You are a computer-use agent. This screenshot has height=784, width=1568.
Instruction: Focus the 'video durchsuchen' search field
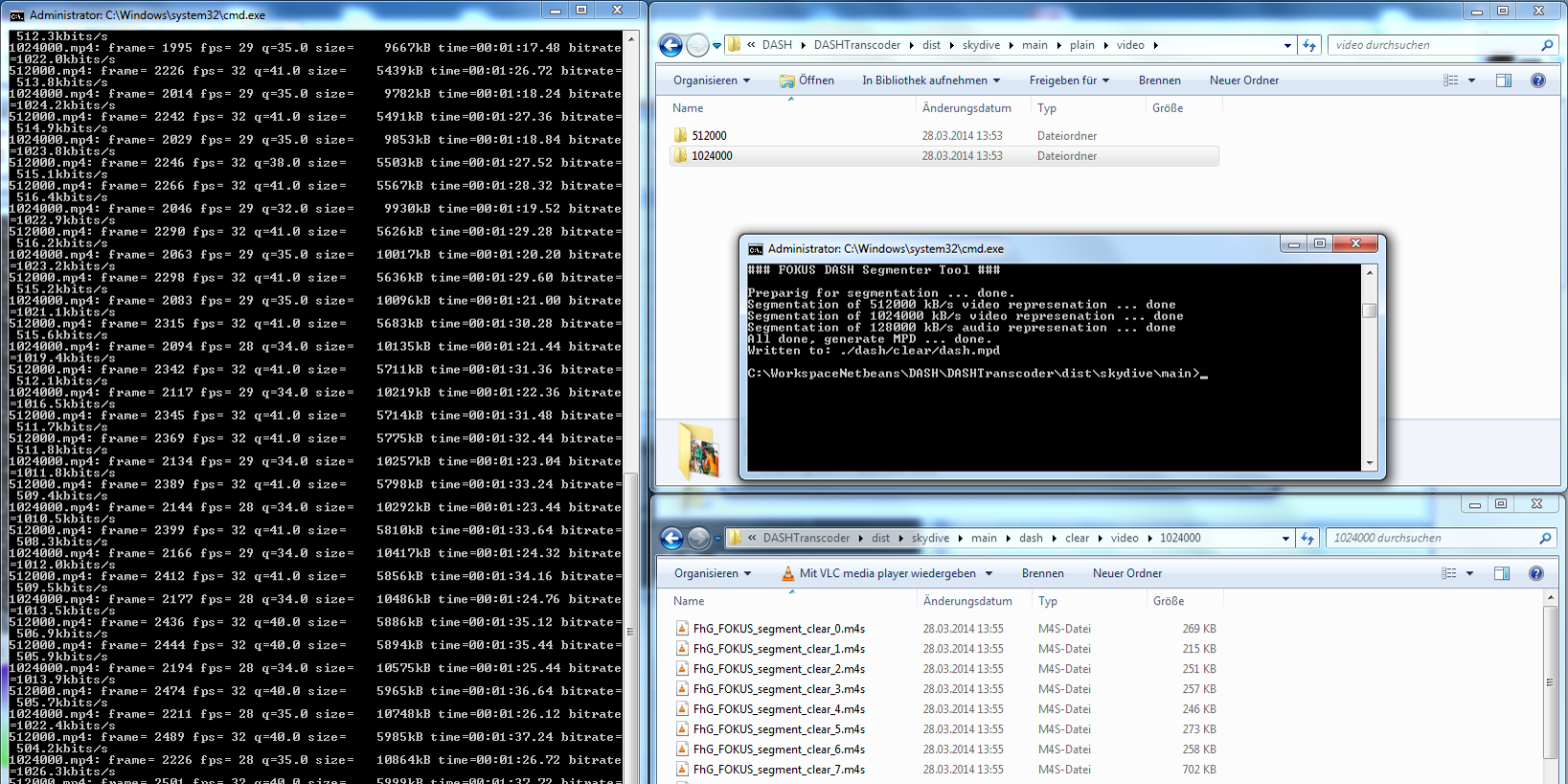coord(1433,45)
